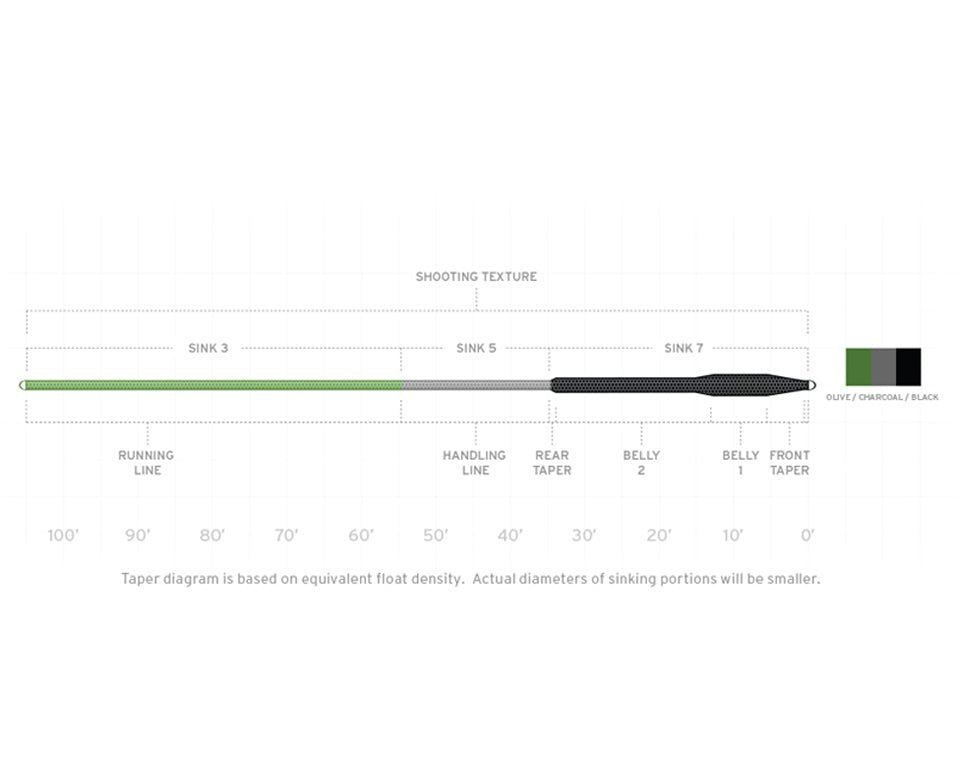Click the OLIVE / CHARCOAL / BLACK caption

pos(883,397)
